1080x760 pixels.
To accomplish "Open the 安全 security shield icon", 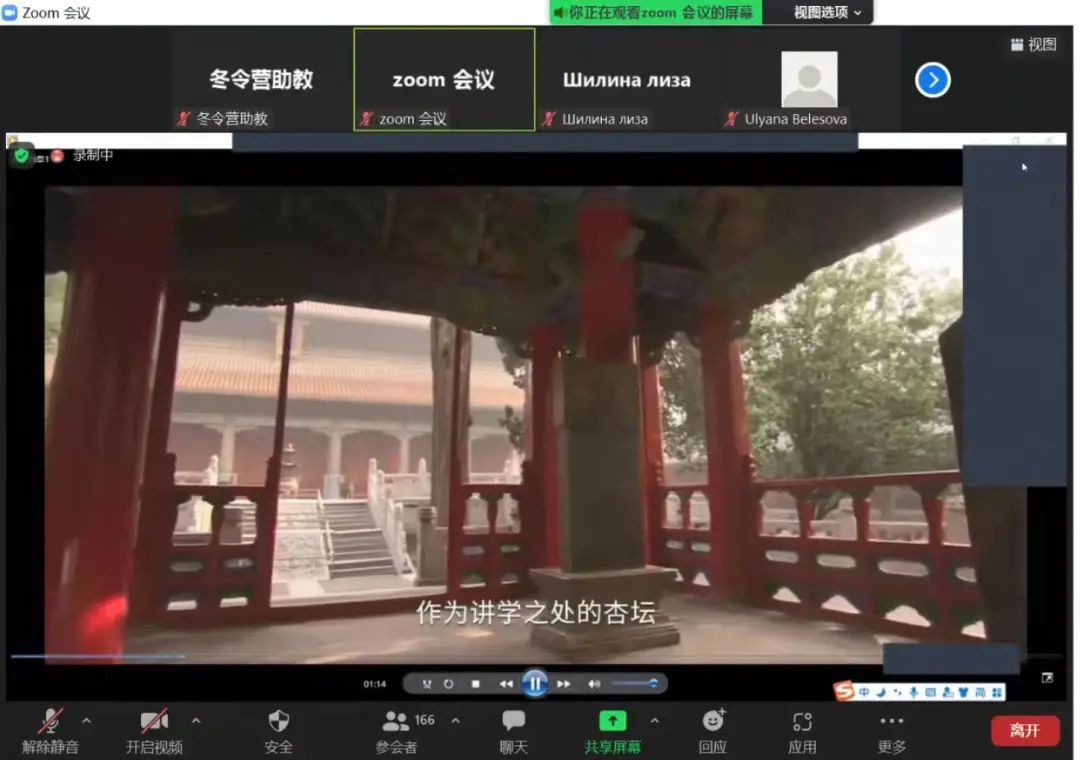I will click(x=278, y=722).
